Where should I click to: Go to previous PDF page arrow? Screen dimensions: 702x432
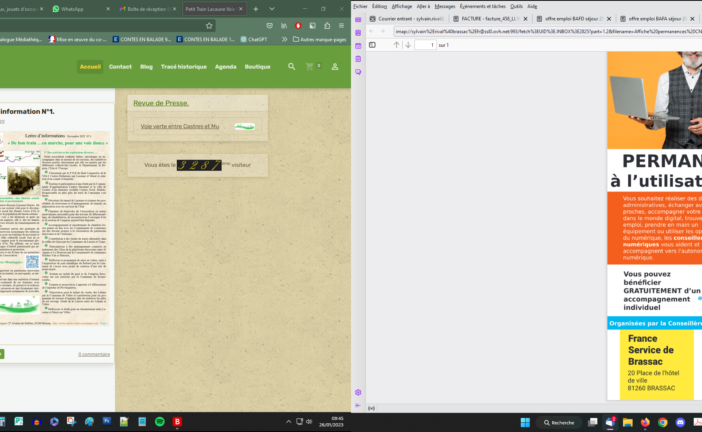(x=396, y=45)
